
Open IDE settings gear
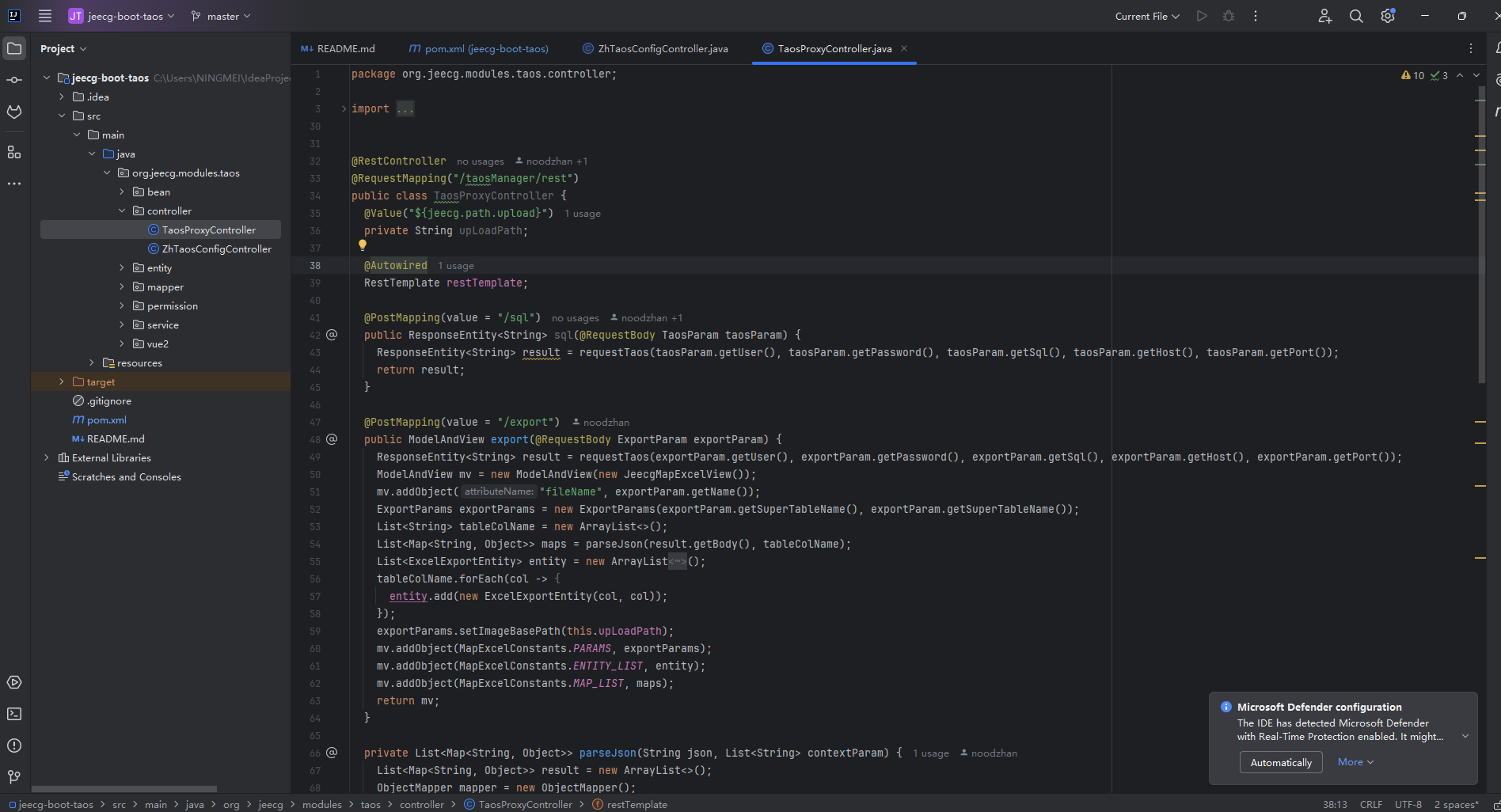[x=1388, y=16]
